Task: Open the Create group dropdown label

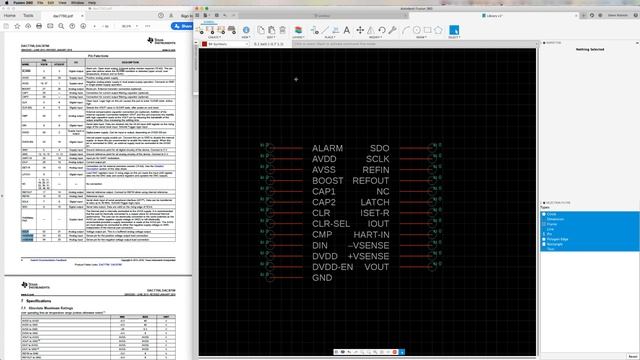Action: 214,37
